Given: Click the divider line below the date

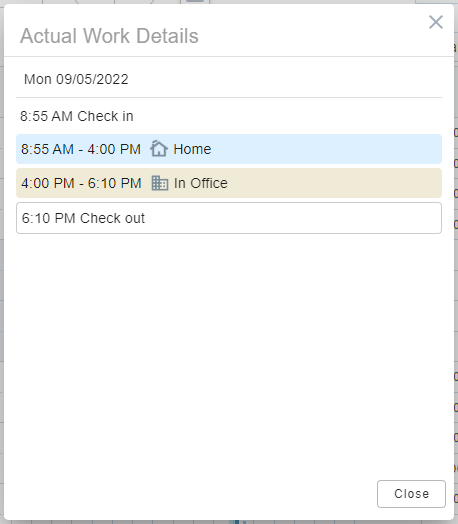Looking at the screenshot, I should pyautogui.click(x=229, y=98).
